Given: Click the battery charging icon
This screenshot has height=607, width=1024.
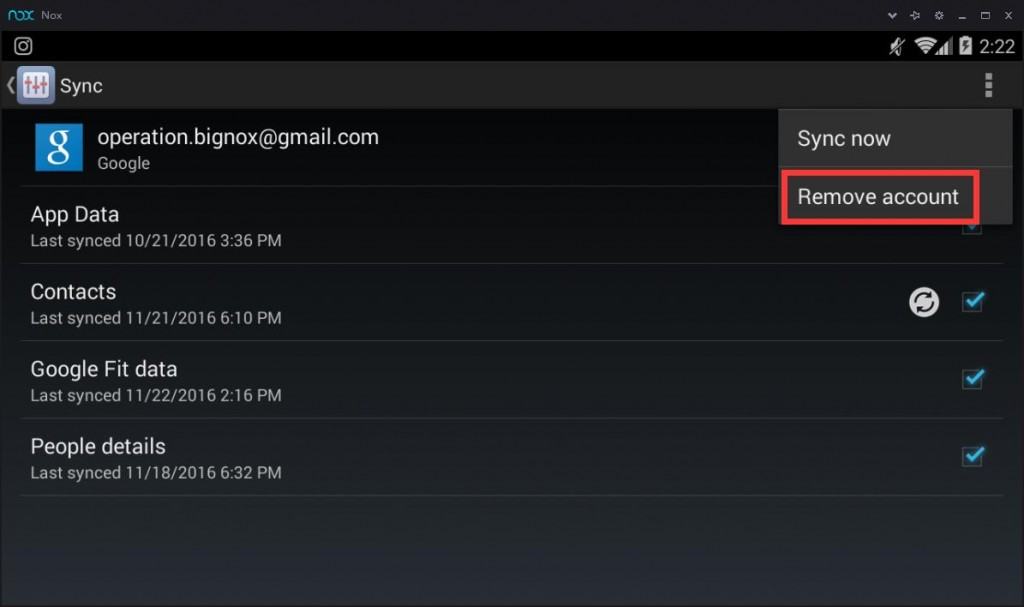Looking at the screenshot, I should [x=965, y=46].
